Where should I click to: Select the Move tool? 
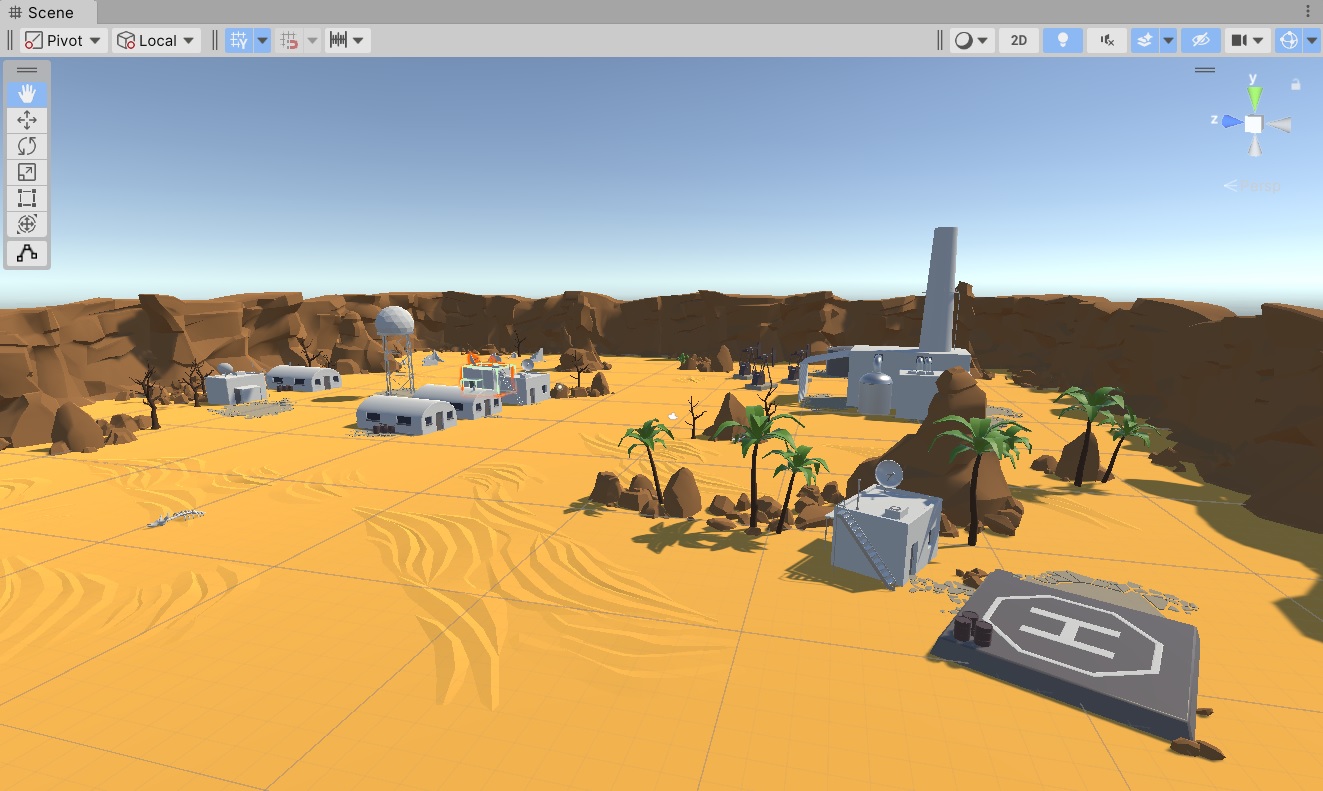click(x=27, y=120)
